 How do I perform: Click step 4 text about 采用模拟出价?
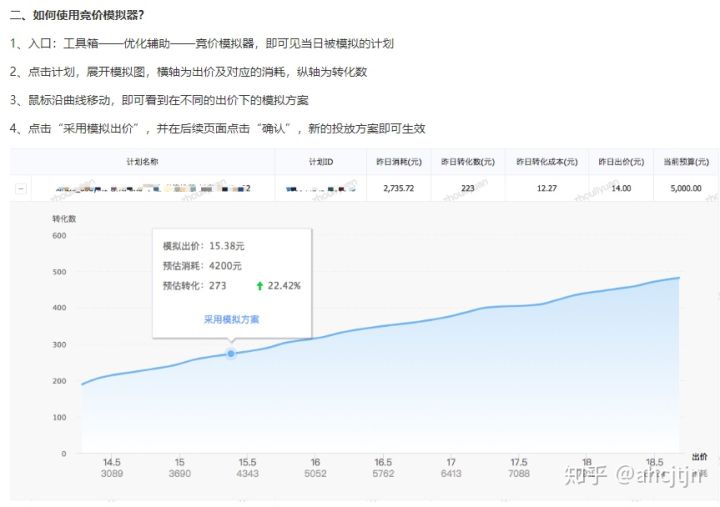click(218, 128)
